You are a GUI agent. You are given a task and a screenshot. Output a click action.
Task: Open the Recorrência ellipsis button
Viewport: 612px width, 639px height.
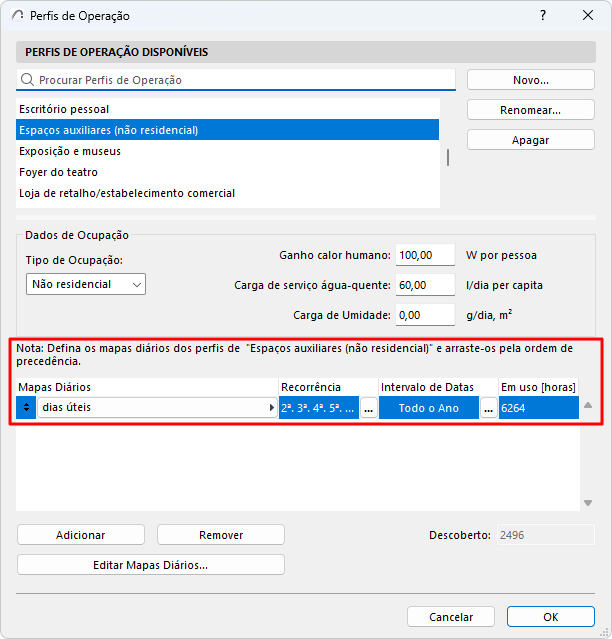[368, 408]
